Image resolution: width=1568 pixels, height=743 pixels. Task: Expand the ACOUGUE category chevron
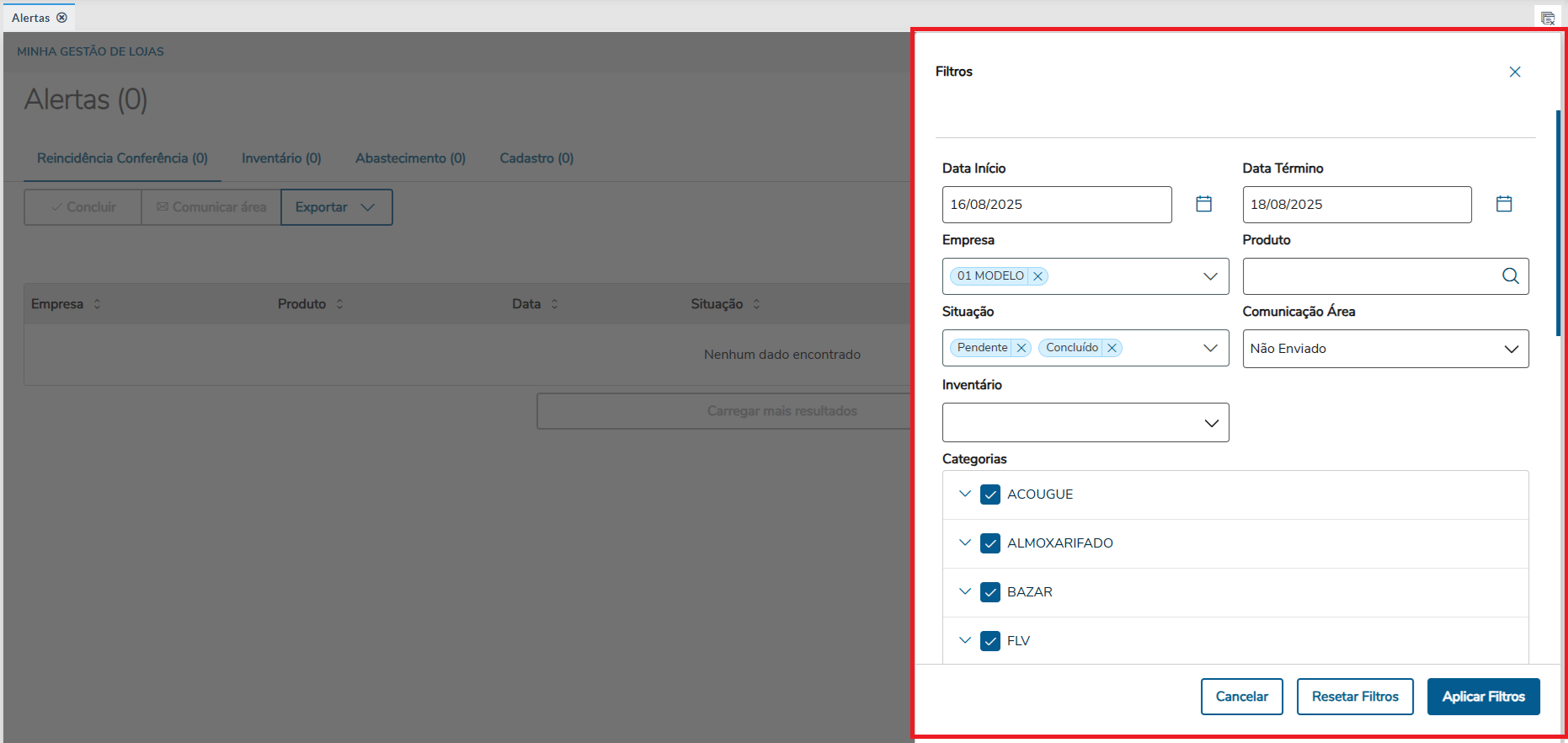tap(965, 494)
